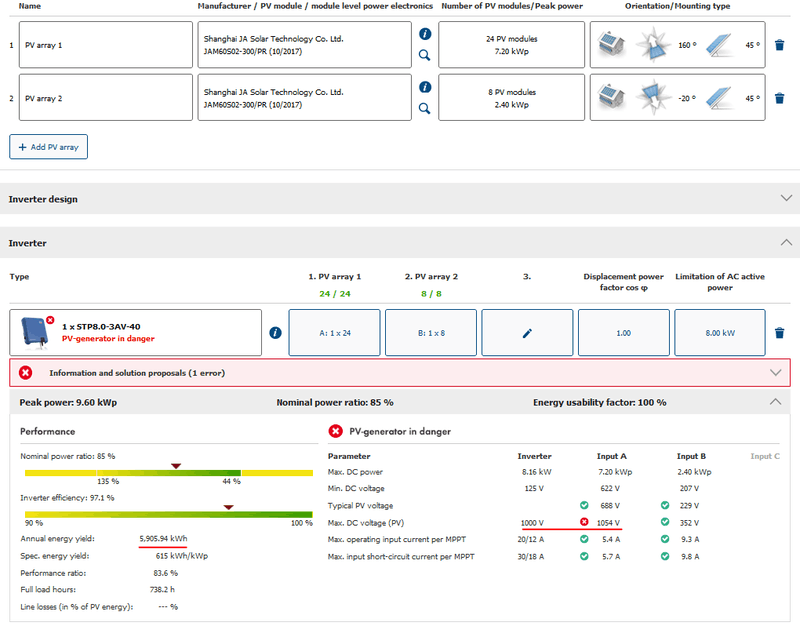Open input B string configuration 1 x 8

point(431,333)
